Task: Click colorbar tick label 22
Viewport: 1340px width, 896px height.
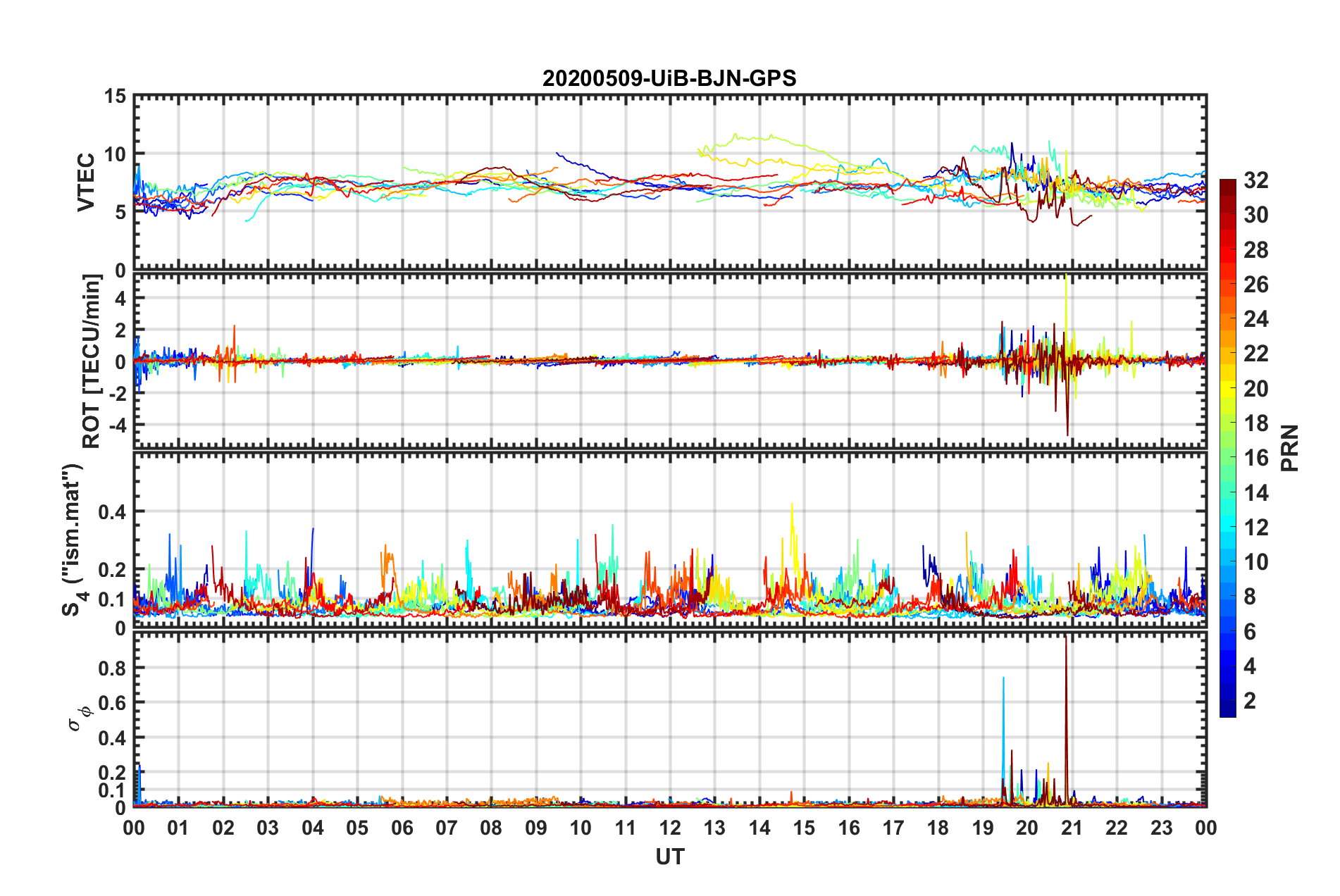Action: (x=1256, y=354)
